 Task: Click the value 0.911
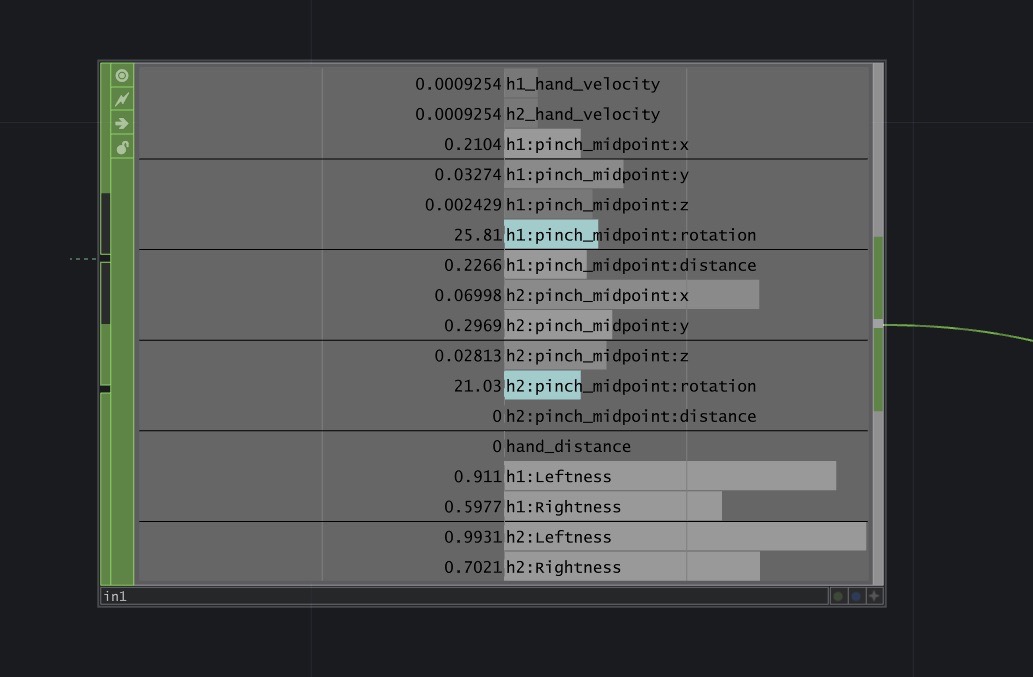tap(478, 477)
